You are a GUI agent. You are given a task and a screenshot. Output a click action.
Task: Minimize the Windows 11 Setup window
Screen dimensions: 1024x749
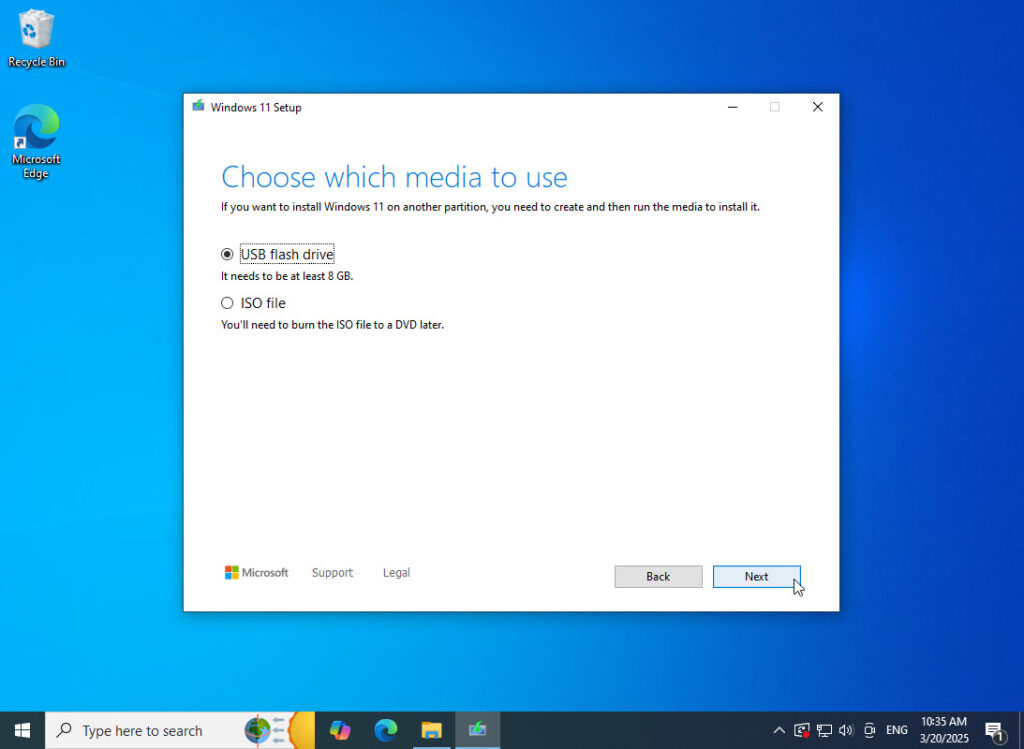tap(733, 107)
